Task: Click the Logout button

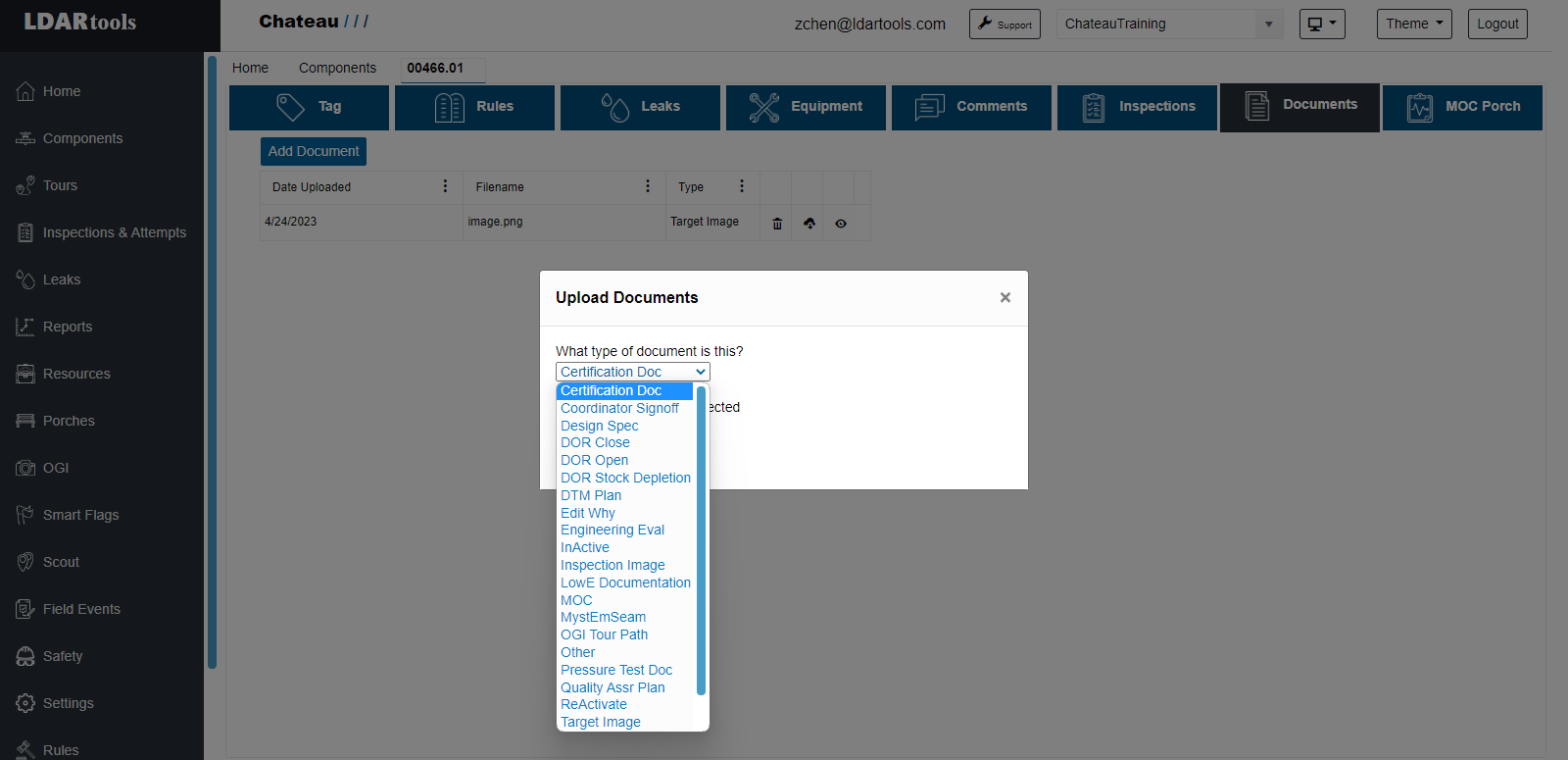Action: click(1497, 25)
